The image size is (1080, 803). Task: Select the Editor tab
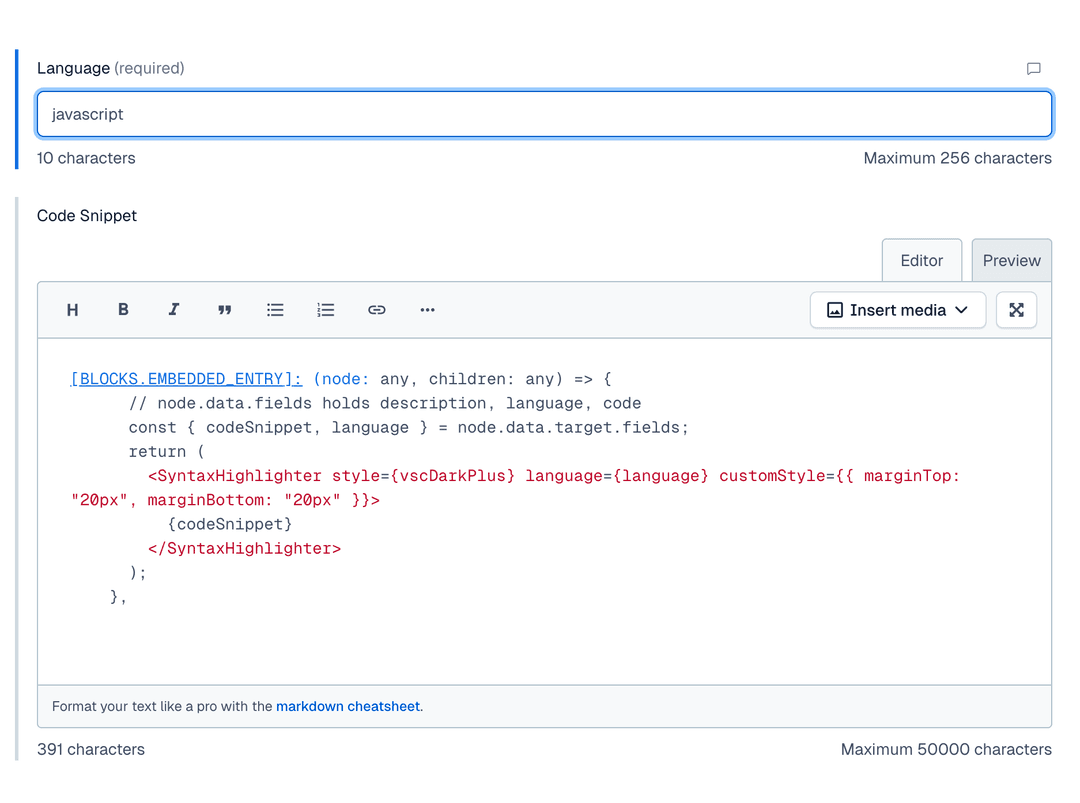point(921,260)
